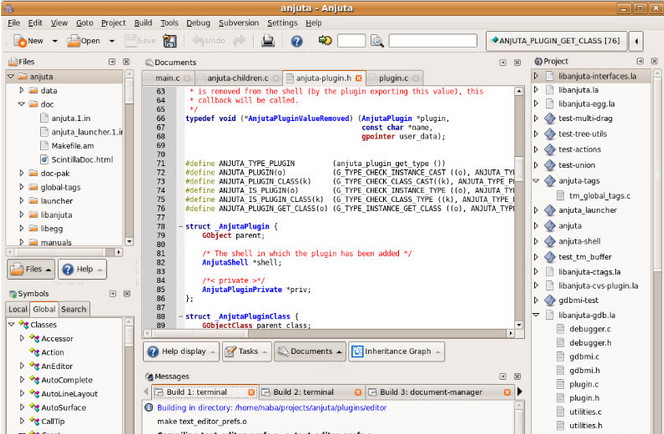The height and width of the screenshot is (434, 664).
Task: Click the test-multi-drag target icon
Action: pos(550,119)
